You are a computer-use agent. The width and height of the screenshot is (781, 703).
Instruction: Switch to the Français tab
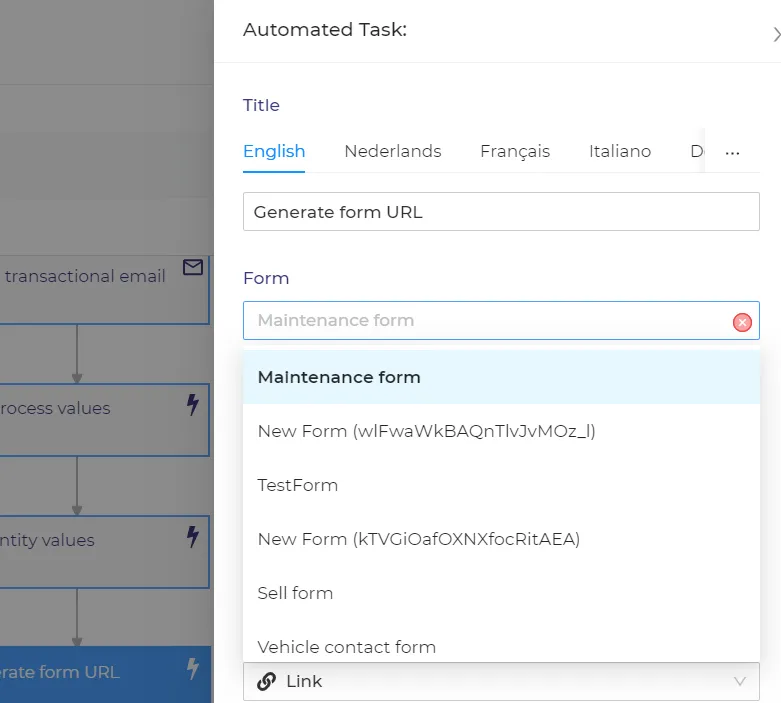(x=515, y=151)
